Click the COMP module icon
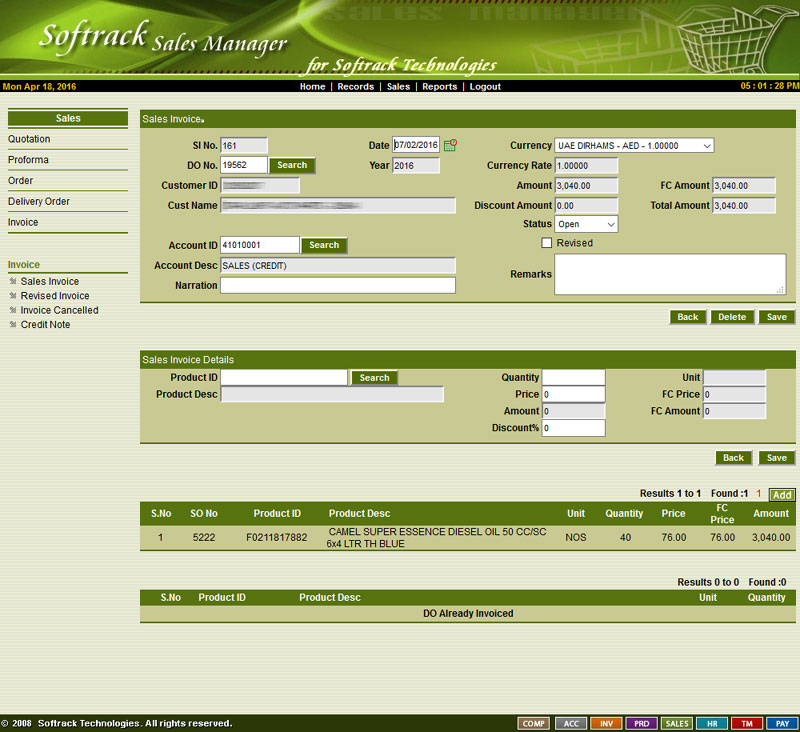 tap(534, 723)
